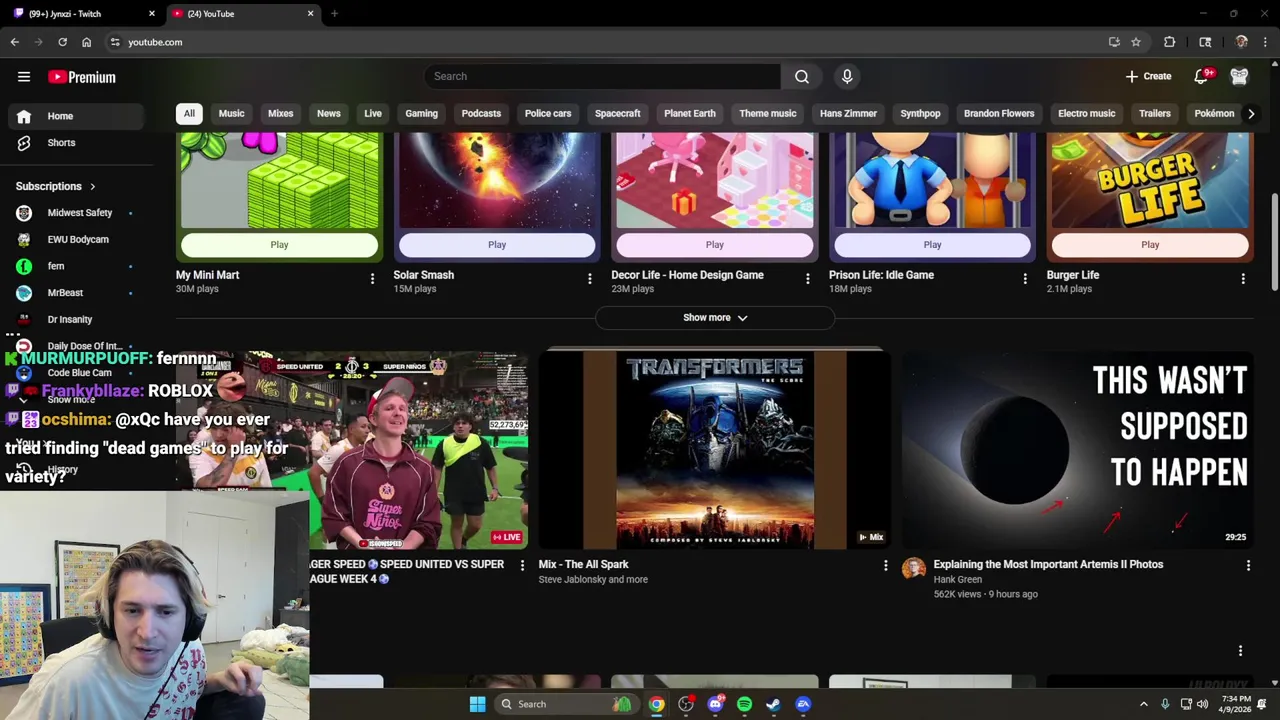The height and width of the screenshot is (720, 1280).
Task: Click the install app icon in the address bar
Action: [x=1114, y=42]
